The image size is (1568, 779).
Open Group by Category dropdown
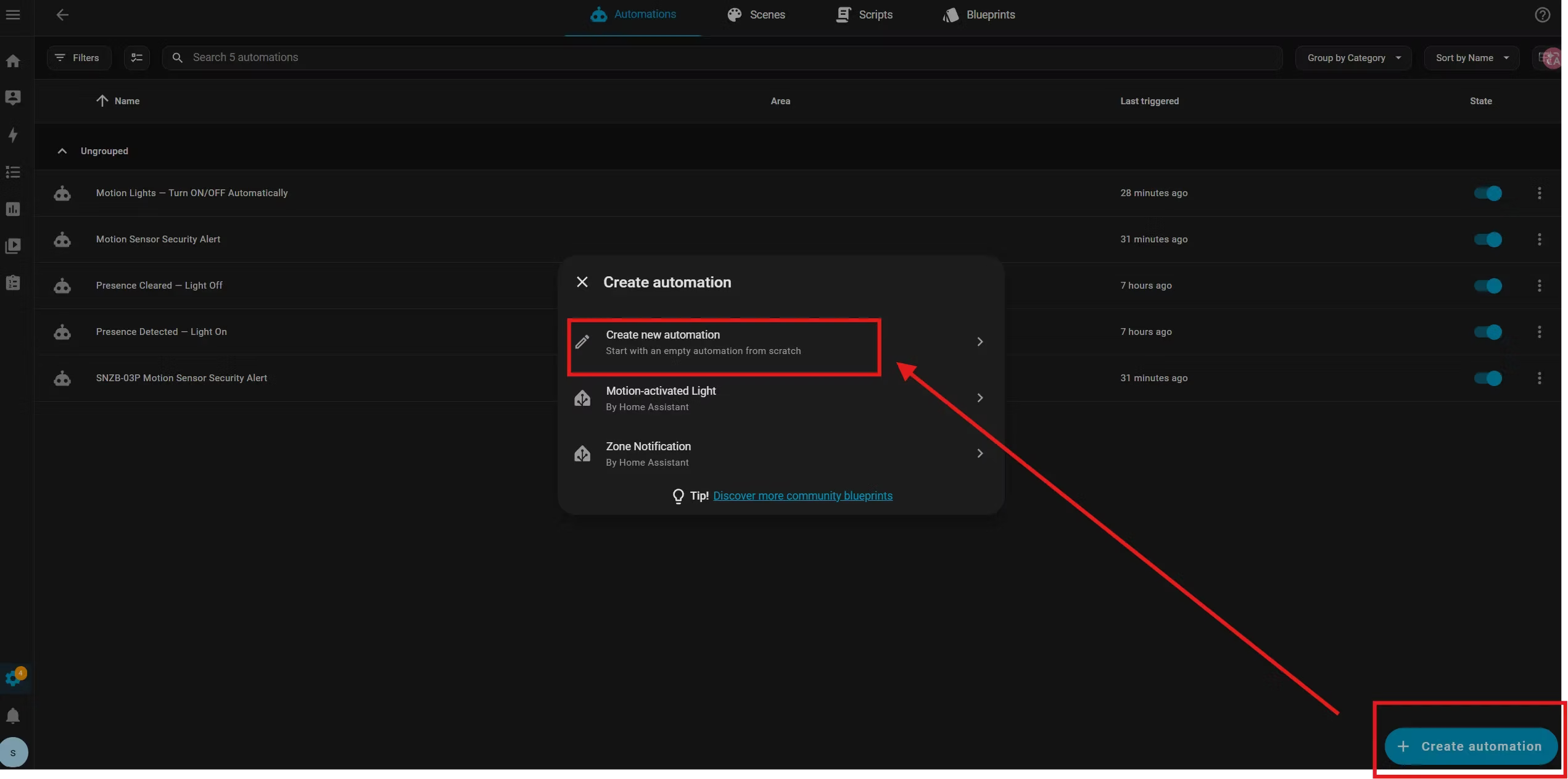1353,57
